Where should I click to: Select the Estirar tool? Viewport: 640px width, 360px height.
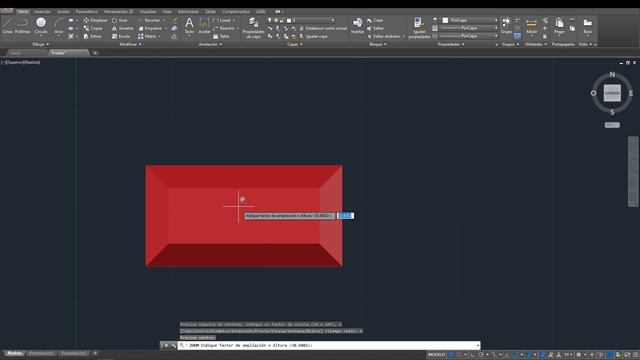click(93, 36)
